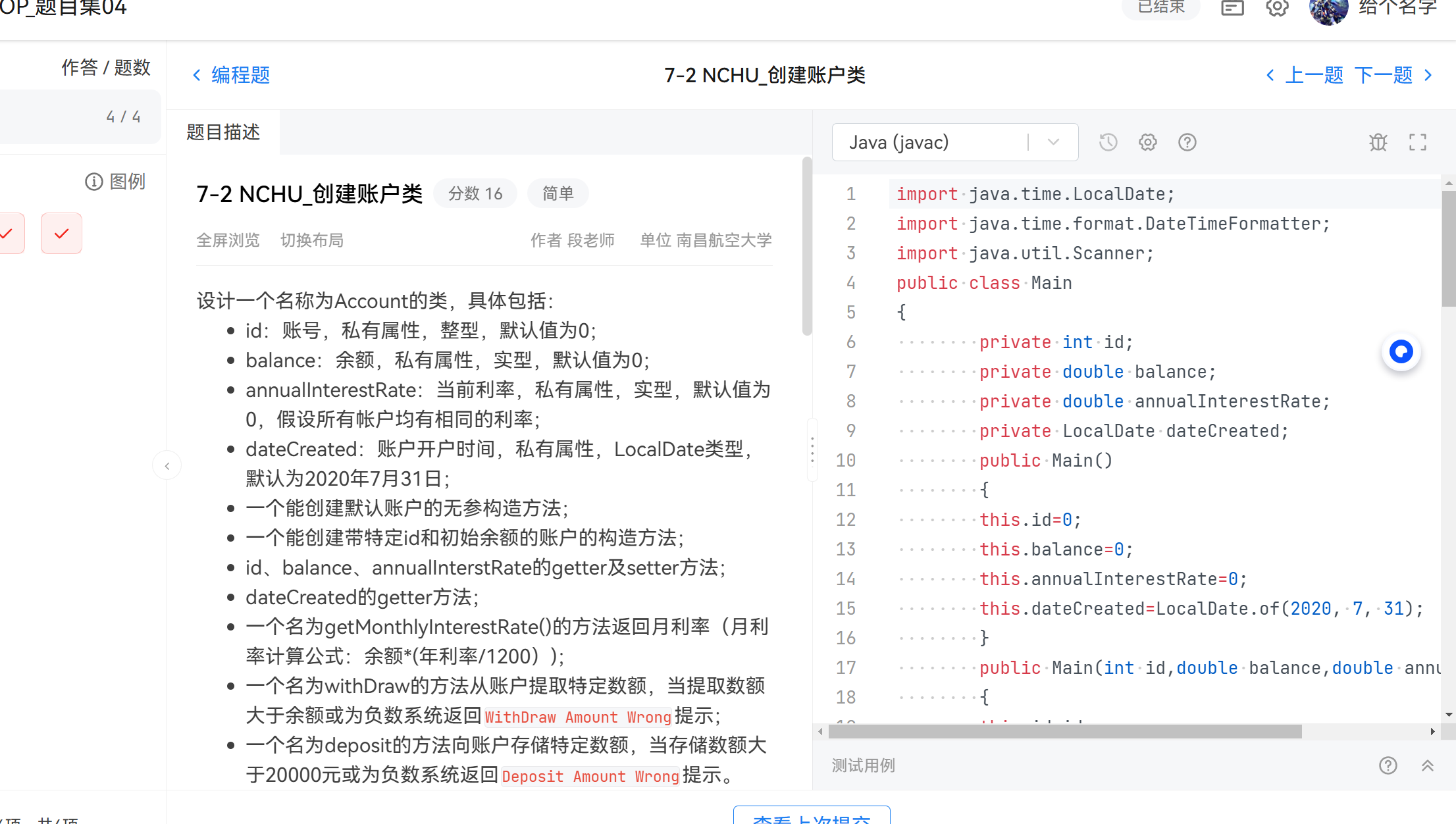Click the blue floating assistant circle button
The height and width of the screenshot is (824, 1456).
click(1401, 352)
